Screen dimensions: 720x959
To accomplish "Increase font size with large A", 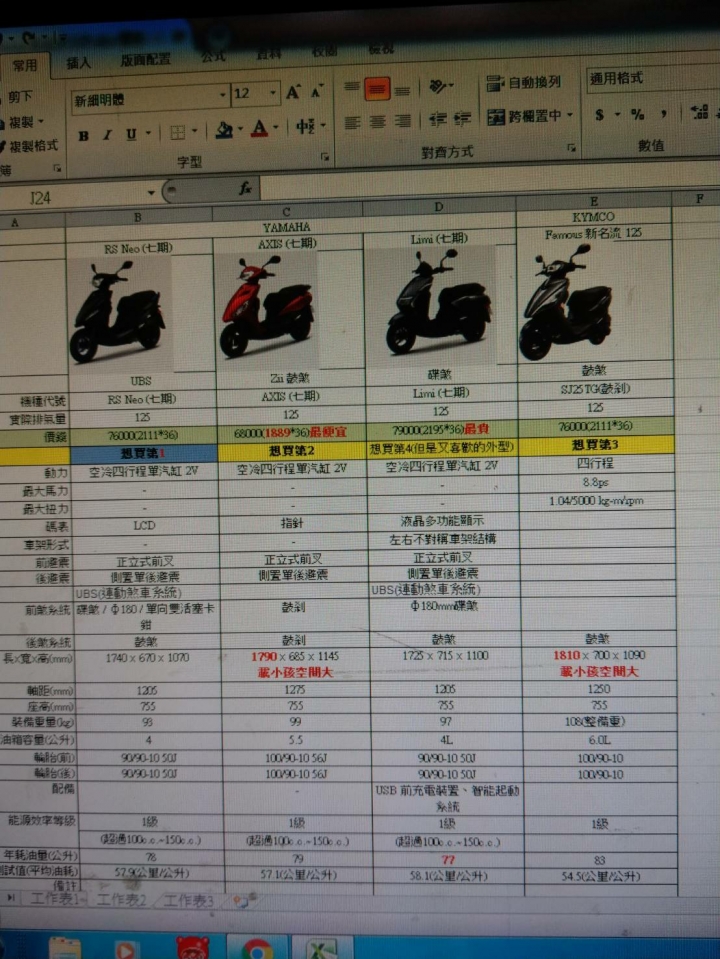I will (293, 93).
